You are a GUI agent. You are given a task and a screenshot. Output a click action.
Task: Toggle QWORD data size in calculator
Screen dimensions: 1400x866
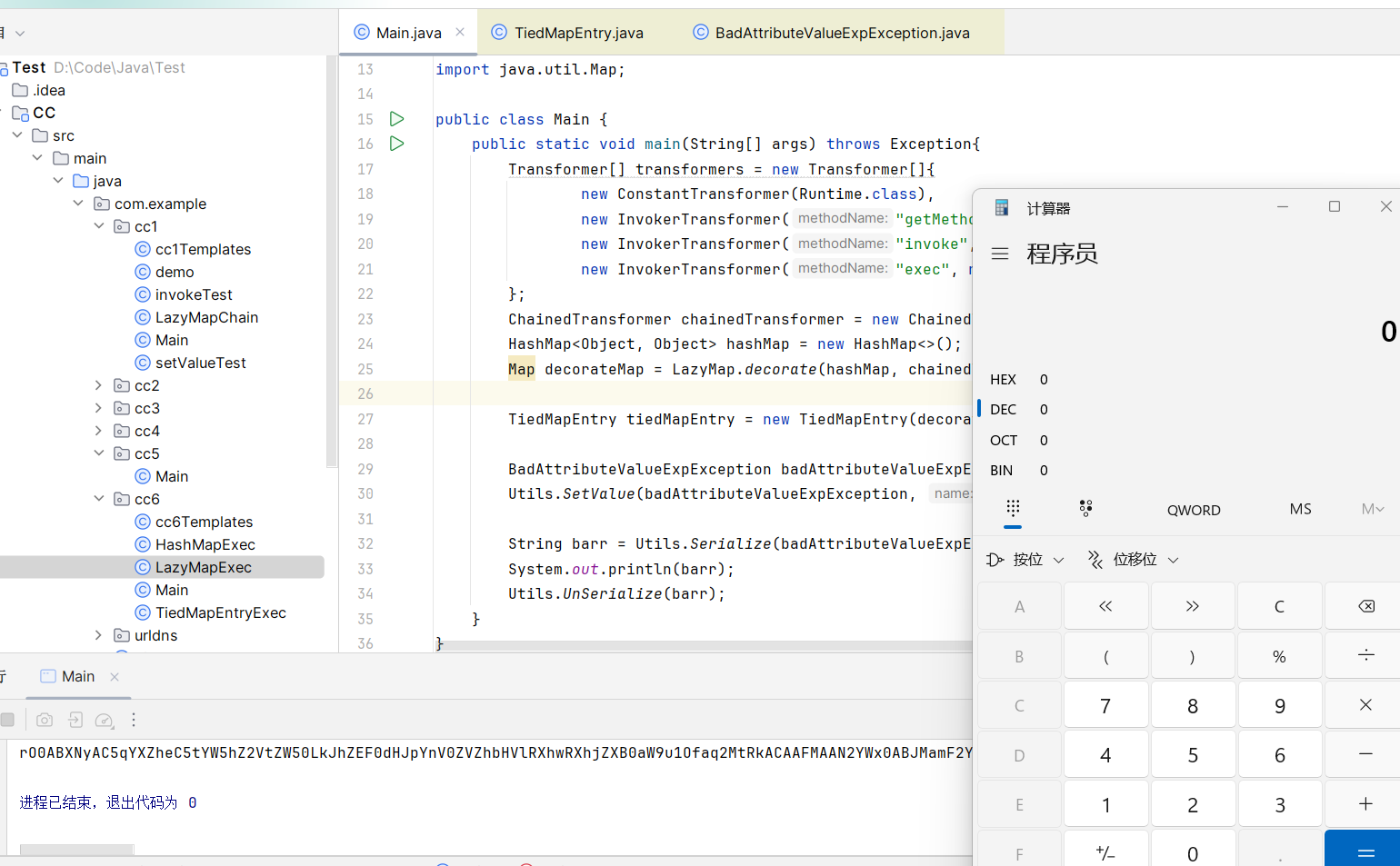[1194, 510]
